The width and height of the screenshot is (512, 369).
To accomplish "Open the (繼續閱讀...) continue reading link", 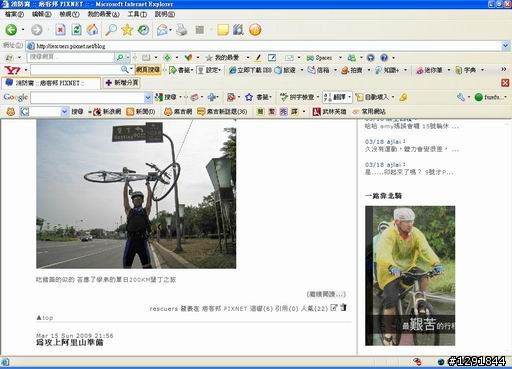I will click(x=326, y=294).
